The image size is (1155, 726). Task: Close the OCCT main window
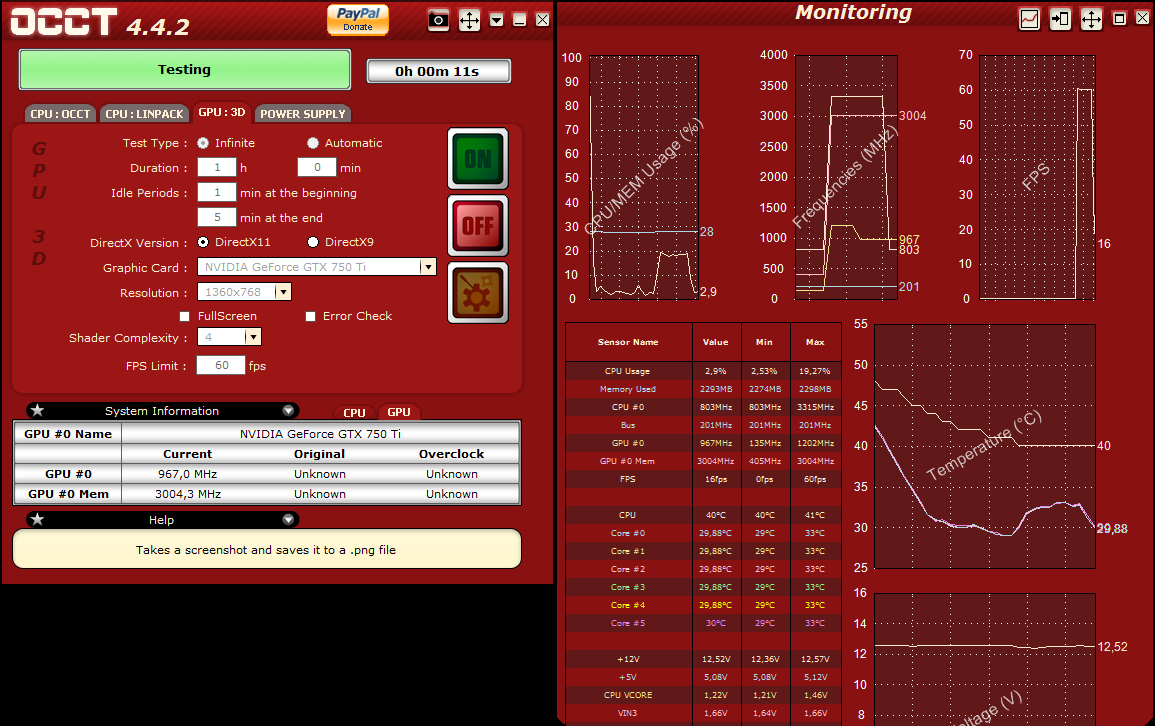coord(543,20)
